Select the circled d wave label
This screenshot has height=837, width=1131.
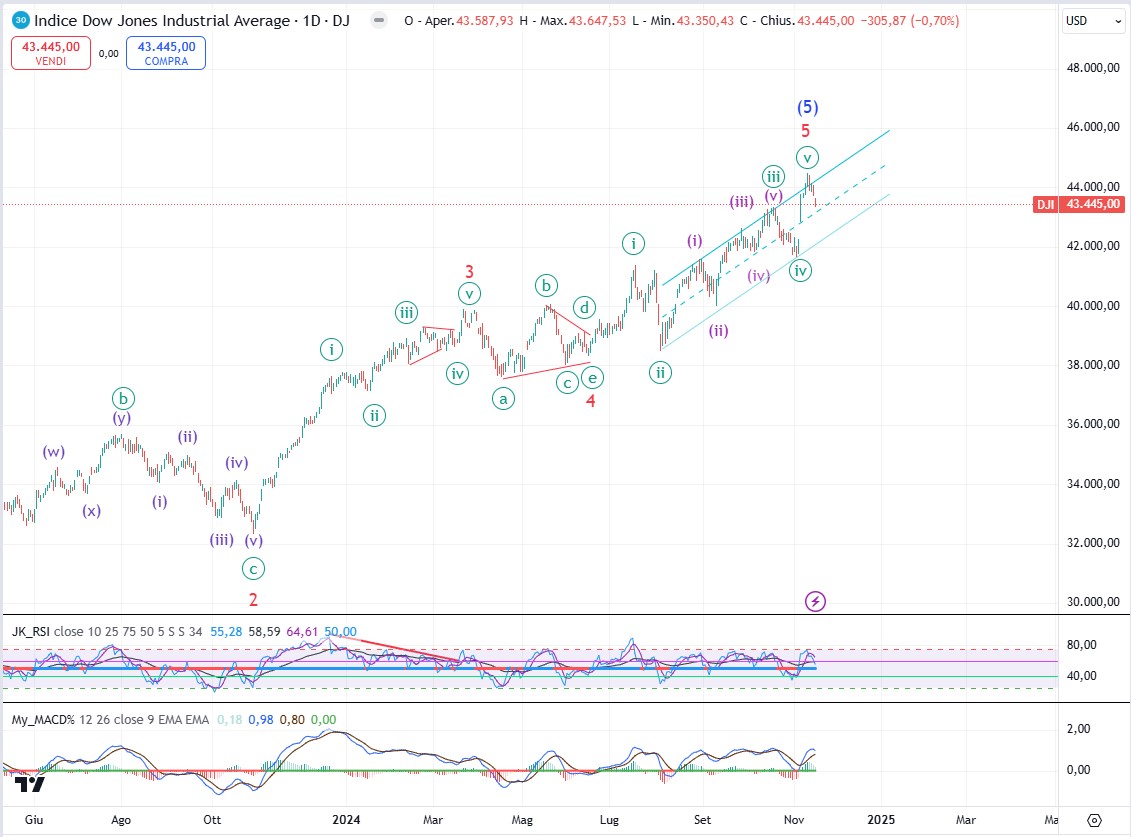[584, 307]
